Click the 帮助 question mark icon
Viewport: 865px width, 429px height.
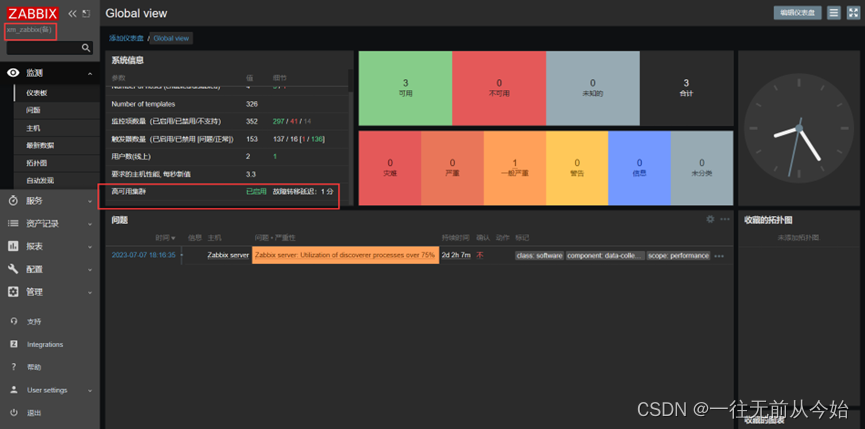click(14, 367)
